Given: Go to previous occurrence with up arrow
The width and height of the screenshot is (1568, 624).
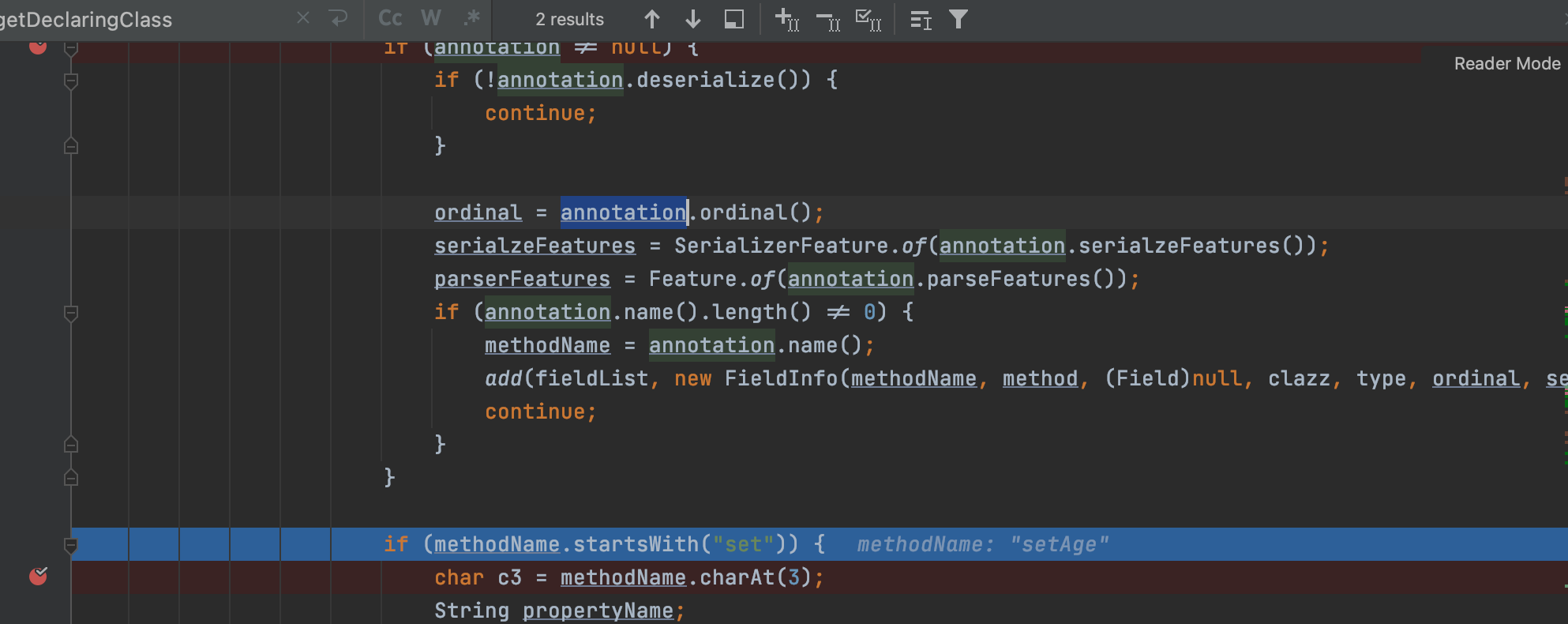Looking at the screenshot, I should [652, 19].
